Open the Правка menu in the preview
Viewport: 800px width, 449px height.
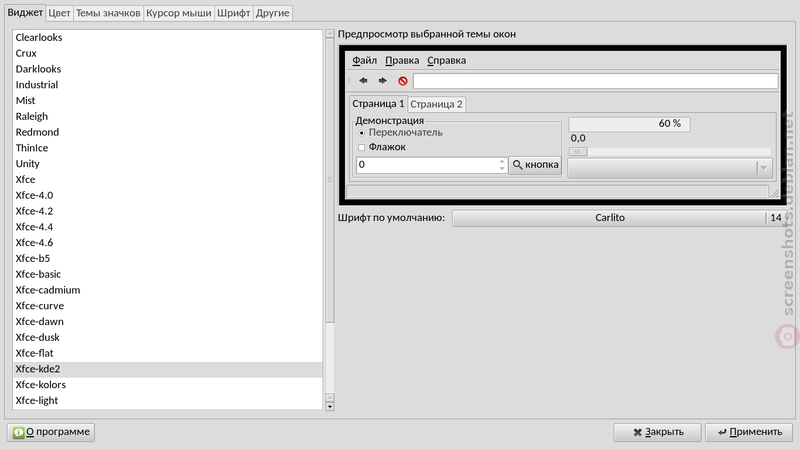402,60
